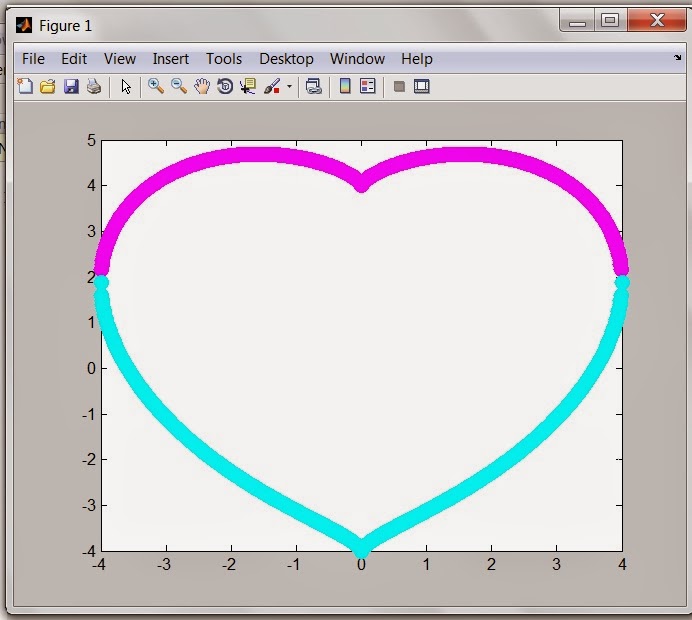692x620 pixels.
Task: Select the Zoom In magnifier tool
Action: point(155,87)
